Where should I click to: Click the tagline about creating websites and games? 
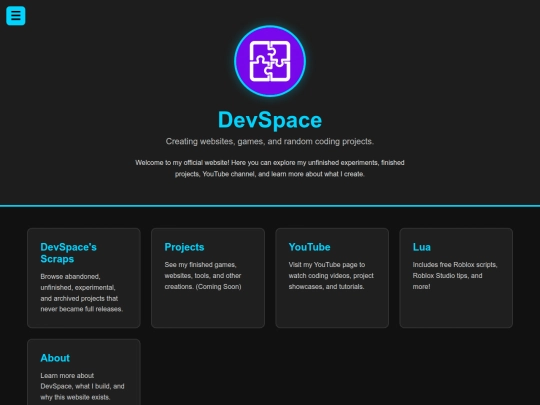[270, 142]
